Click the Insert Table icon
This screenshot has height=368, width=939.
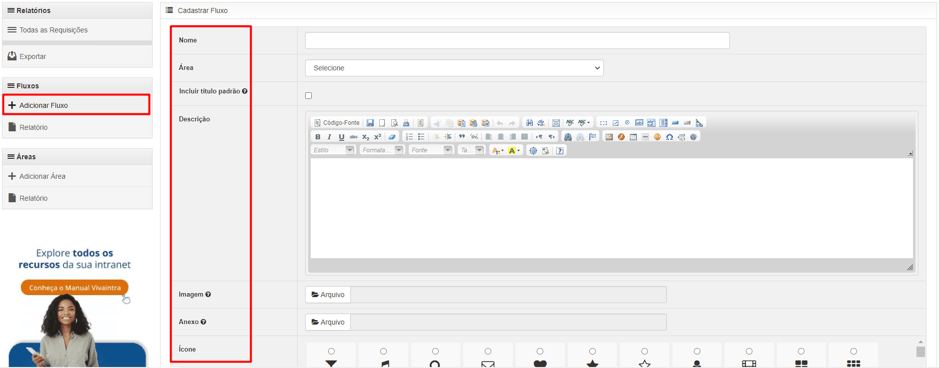[634, 137]
